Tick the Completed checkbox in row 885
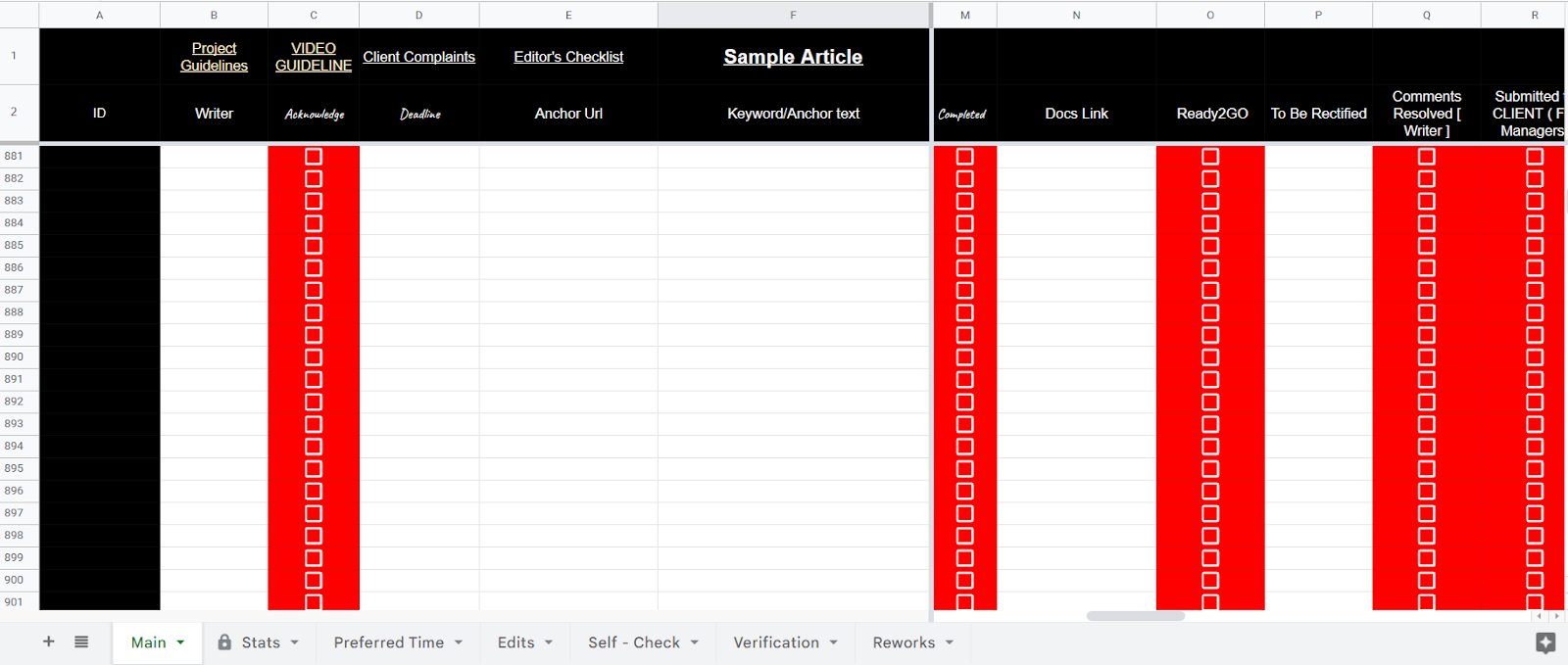1568x665 pixels. (965, 246)
